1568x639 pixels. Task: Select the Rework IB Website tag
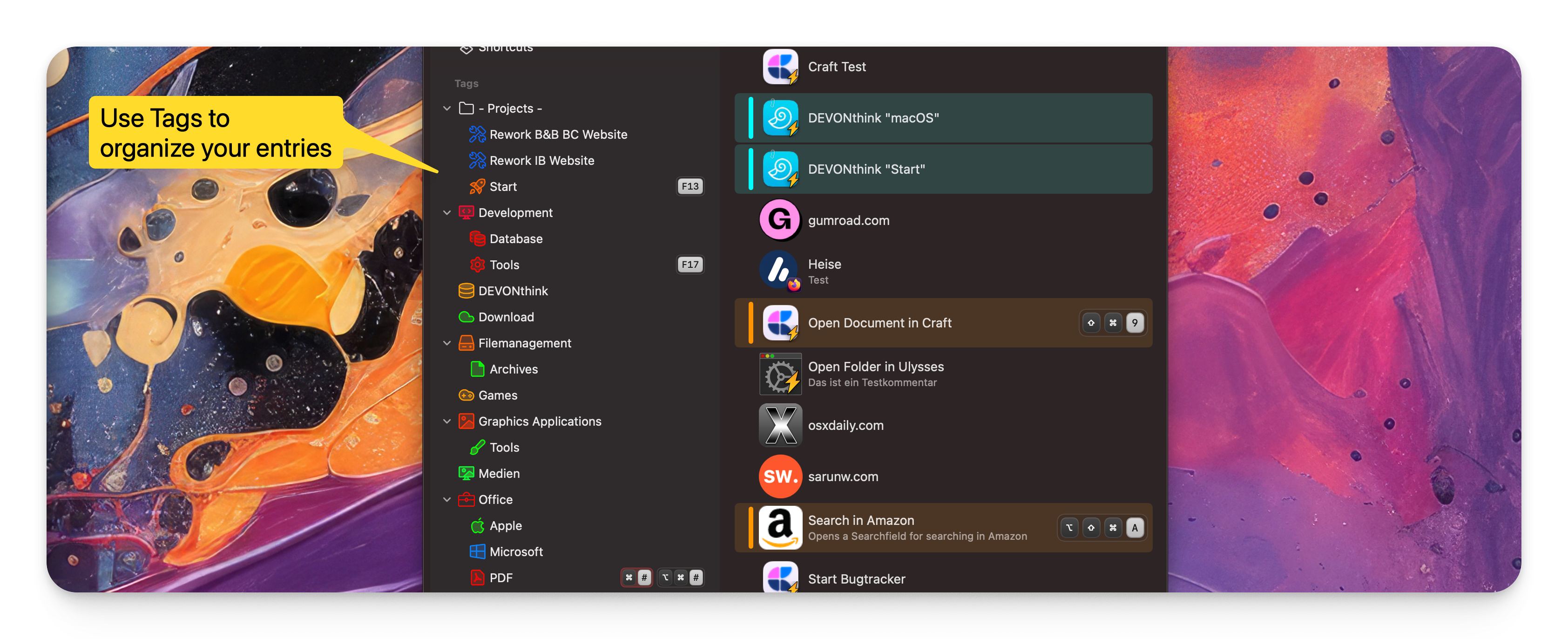541,161
